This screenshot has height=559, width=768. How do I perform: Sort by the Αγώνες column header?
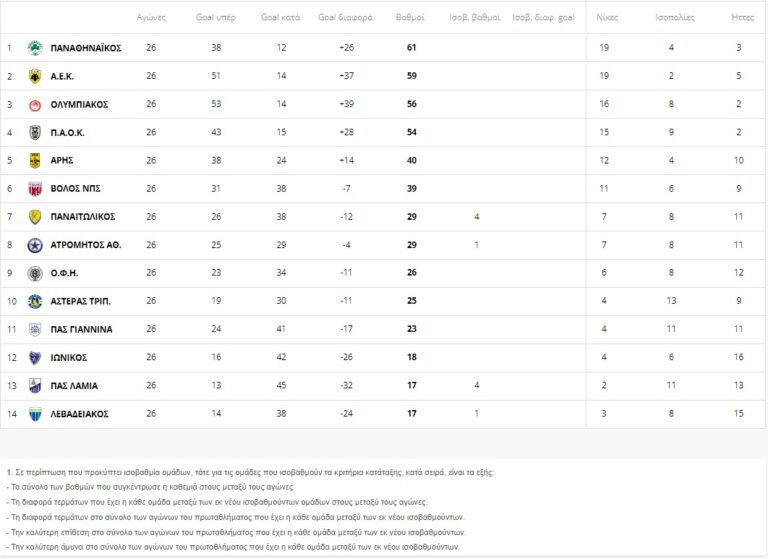click(151, 19)
